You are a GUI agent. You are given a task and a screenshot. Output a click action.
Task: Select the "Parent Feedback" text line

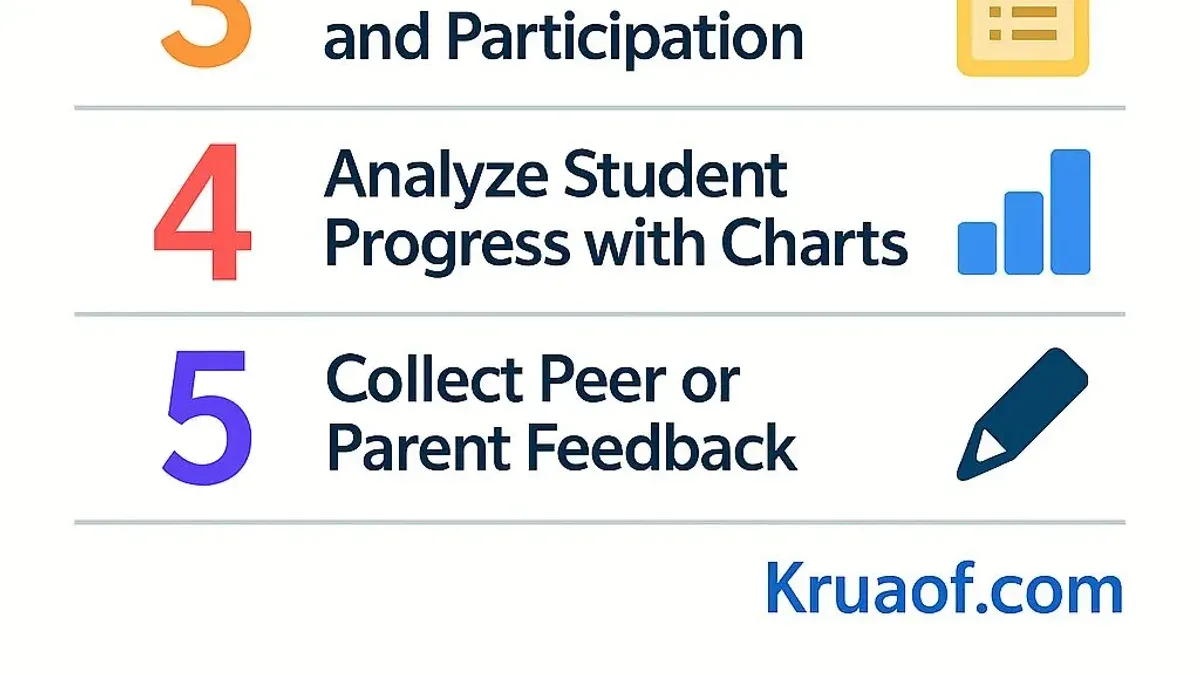tap(561, 446)
